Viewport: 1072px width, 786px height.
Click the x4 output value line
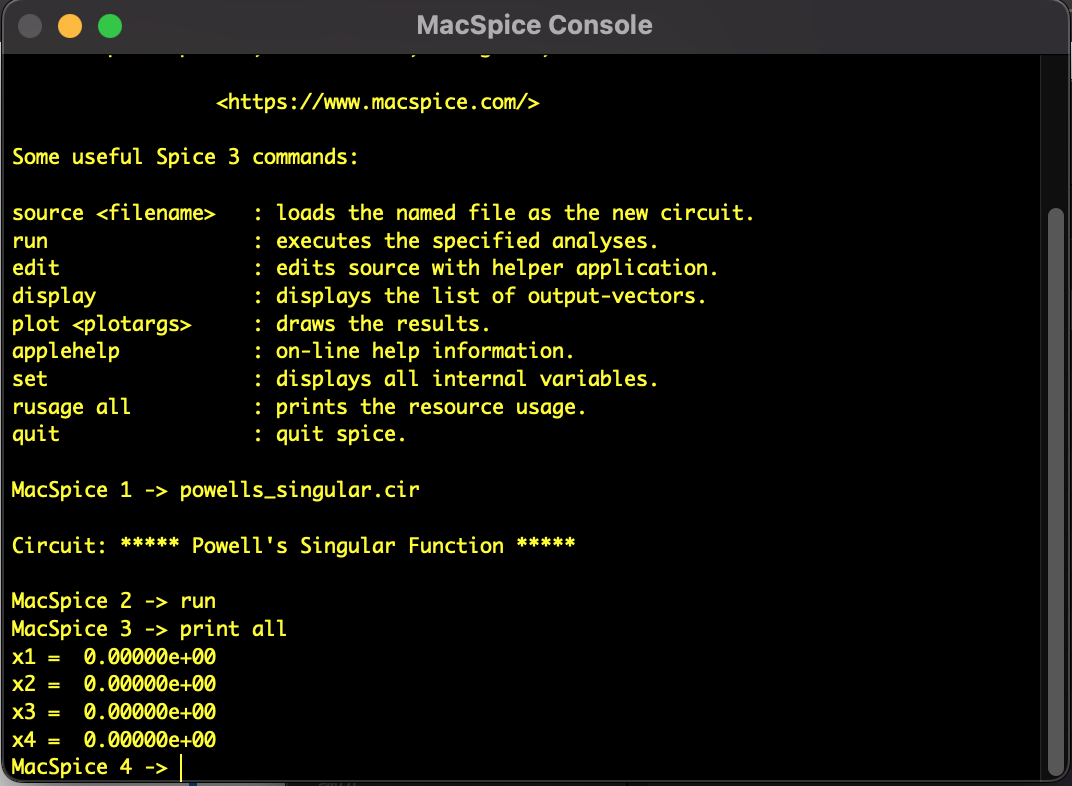click(114, 740)
